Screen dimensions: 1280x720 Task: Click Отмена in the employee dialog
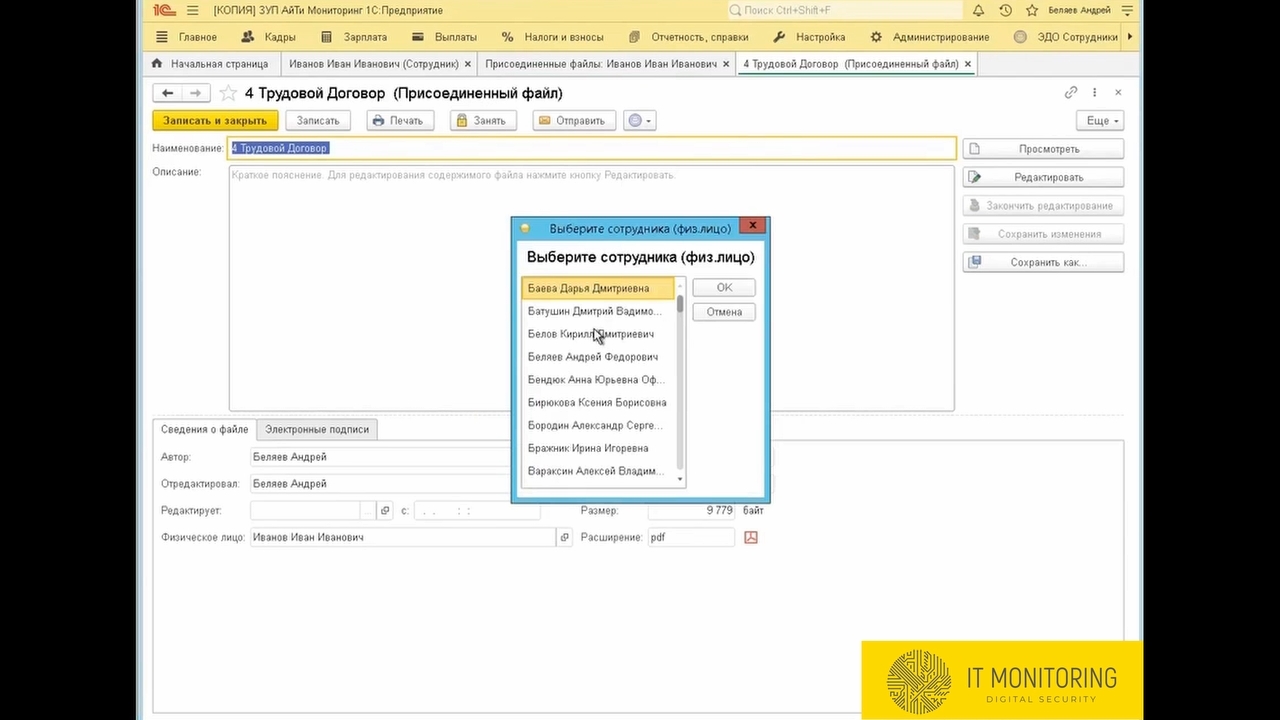click(x=724, y=312)
